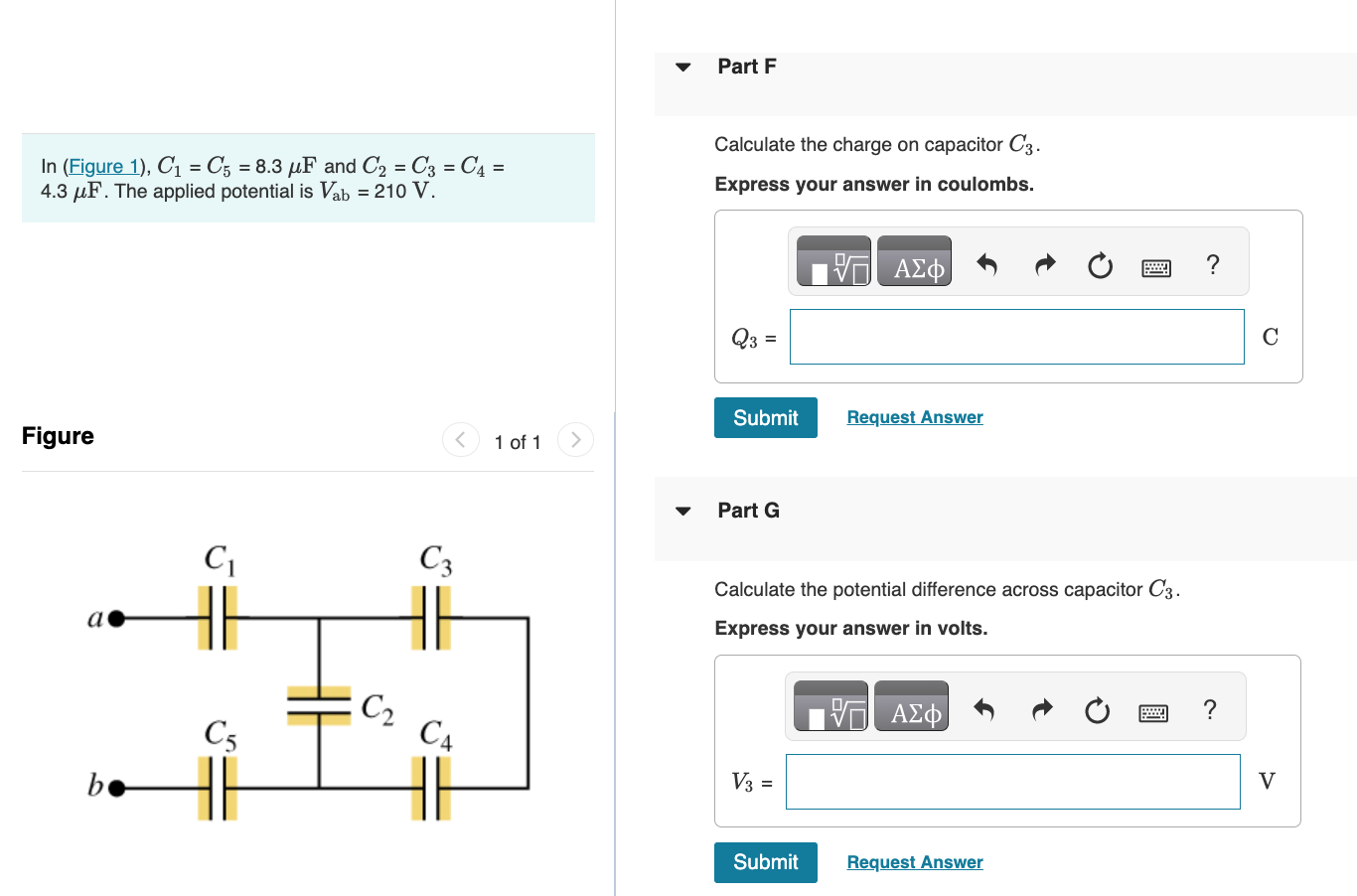The image size is (1357, 896).
Task: Submit the answer for Part F
Action: (765, 417)
